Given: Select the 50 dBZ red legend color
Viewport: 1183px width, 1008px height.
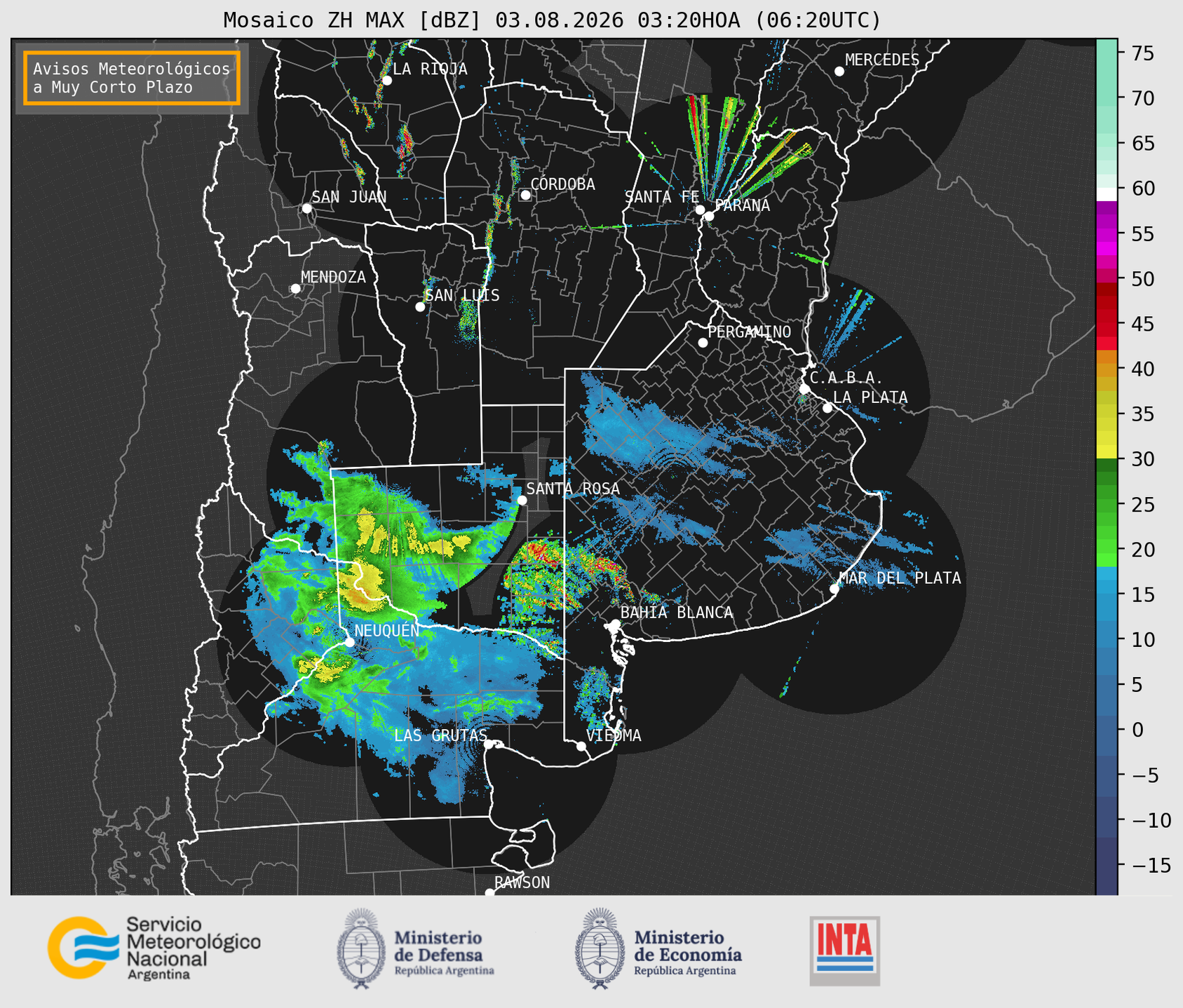Looking at the screenshot, I should (1107, 279).
